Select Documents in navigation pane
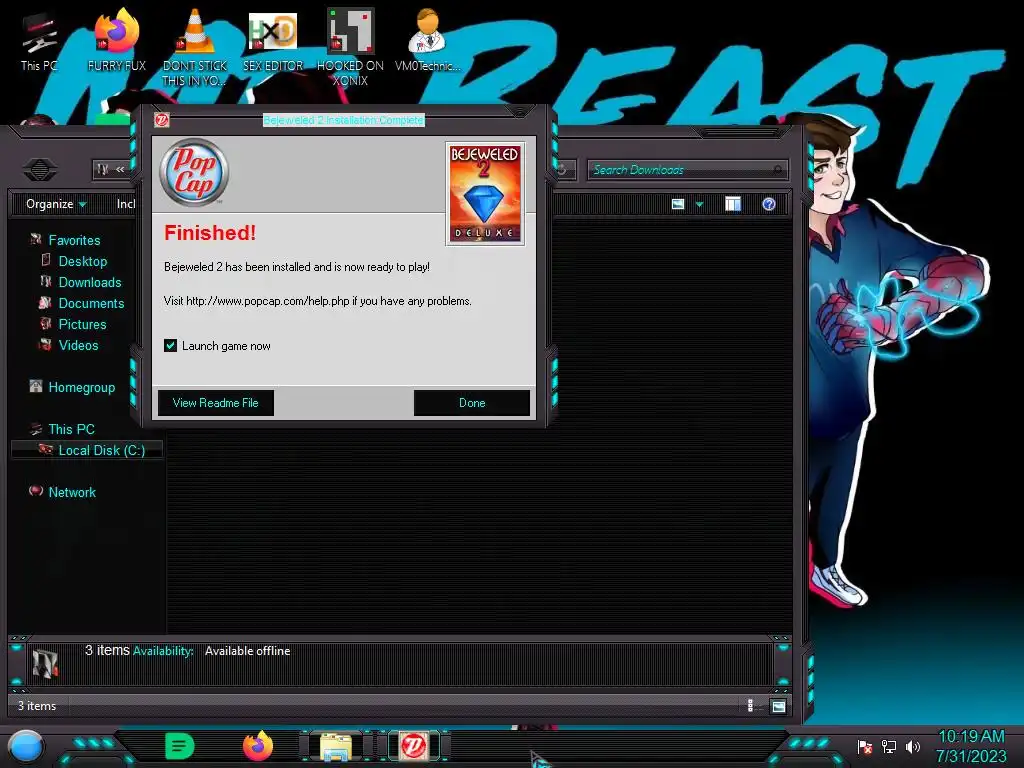 (x=91, y=303)
